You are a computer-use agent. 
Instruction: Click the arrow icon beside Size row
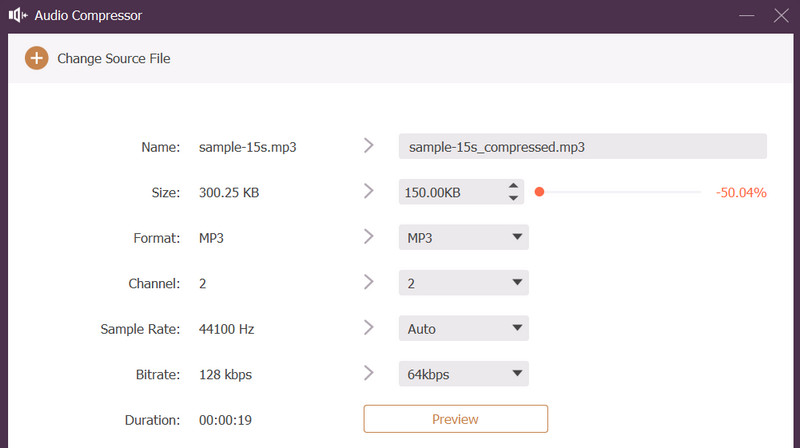pos(369,192)
